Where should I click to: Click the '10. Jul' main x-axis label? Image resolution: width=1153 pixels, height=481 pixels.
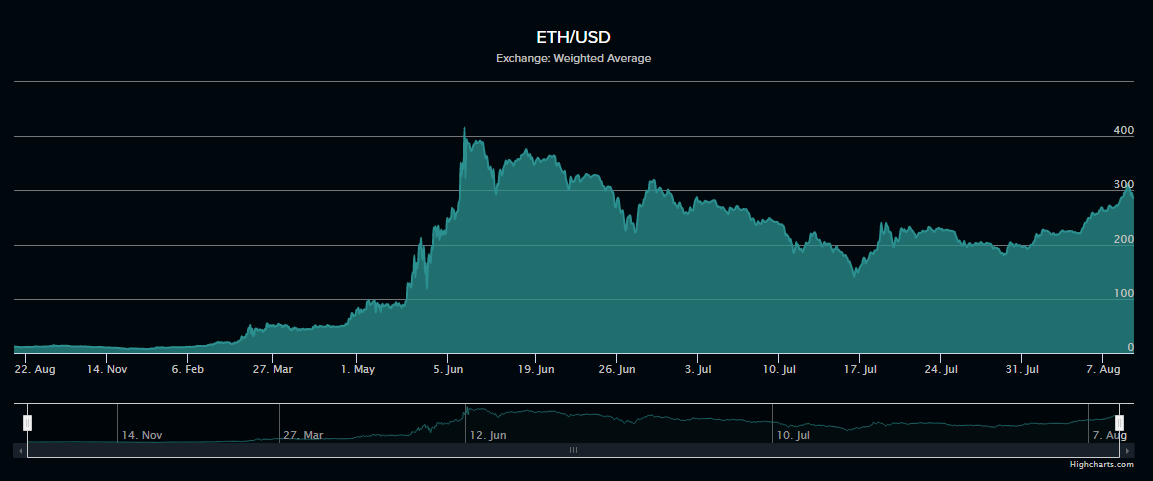779,369
